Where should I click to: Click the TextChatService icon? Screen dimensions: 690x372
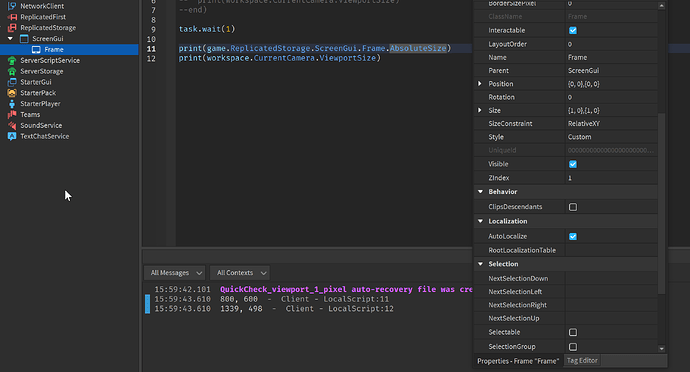point(12,136)
